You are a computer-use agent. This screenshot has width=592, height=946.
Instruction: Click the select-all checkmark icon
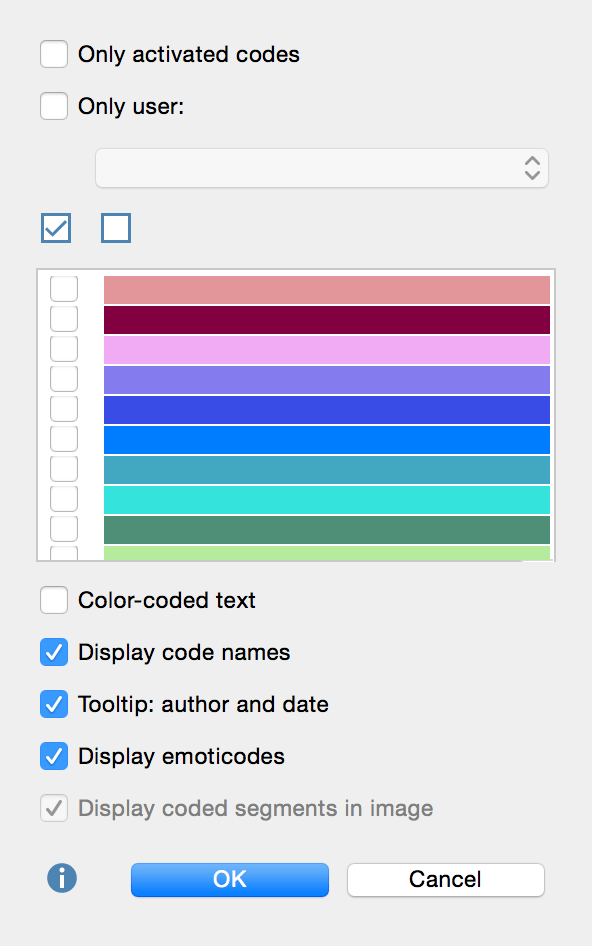[x=56, y=228]
